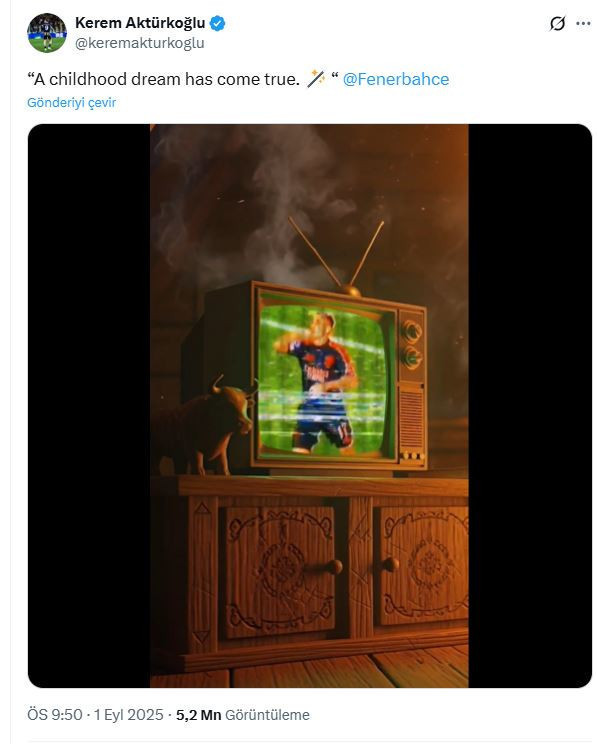Click the 1 Eyl 2025 date

[x=128, y=715]
